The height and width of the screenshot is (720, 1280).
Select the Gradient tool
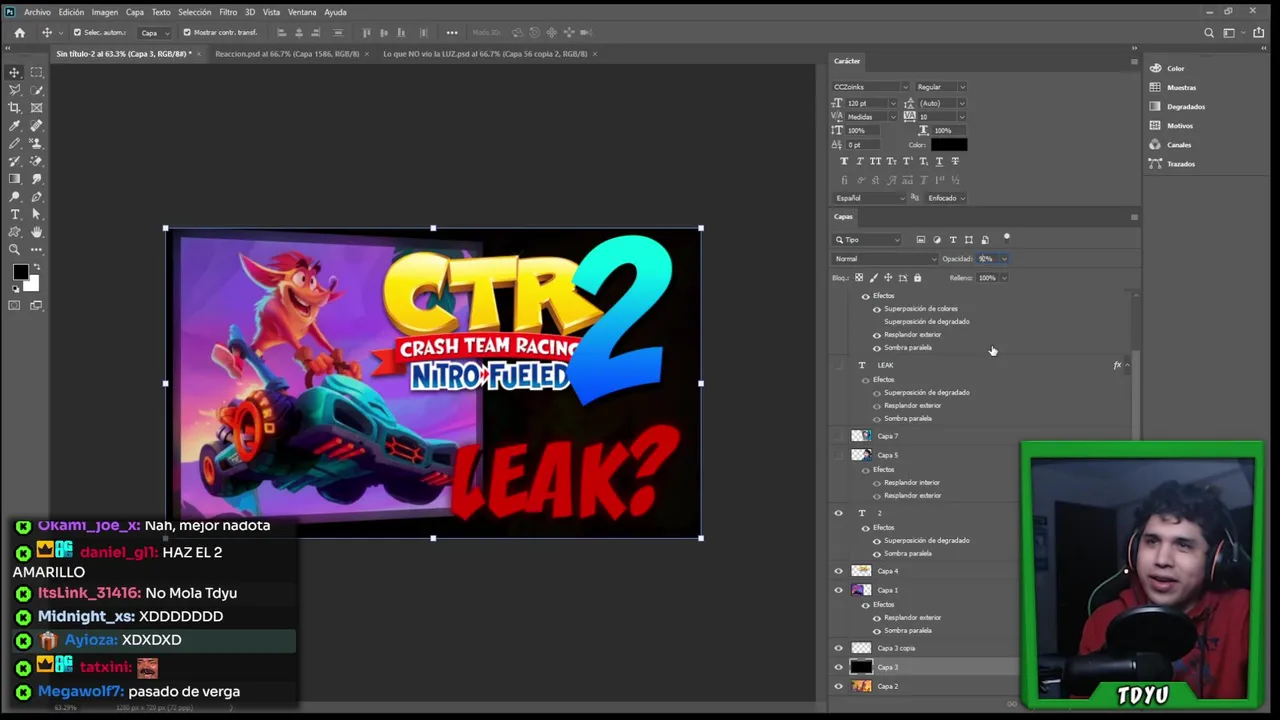[15, 179]
